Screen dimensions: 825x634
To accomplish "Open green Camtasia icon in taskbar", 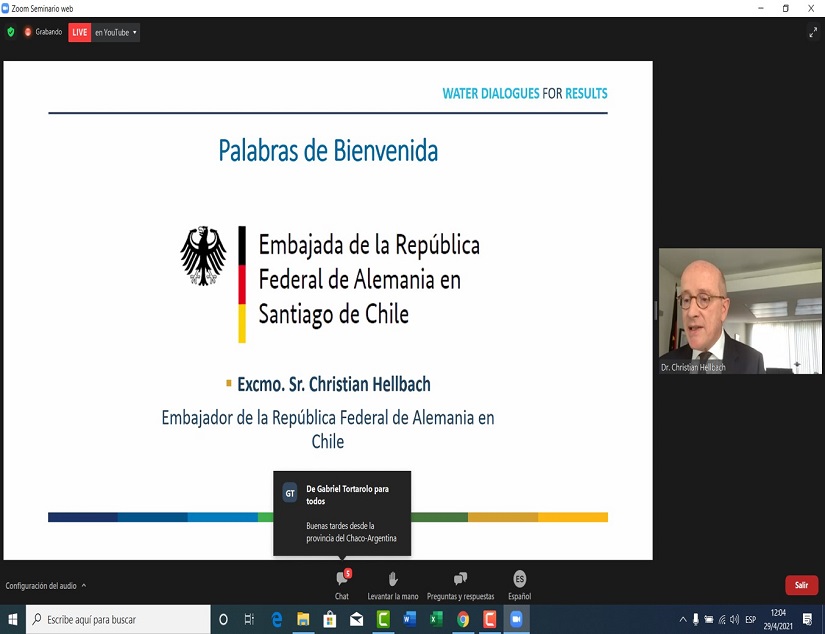I will 383,619.
